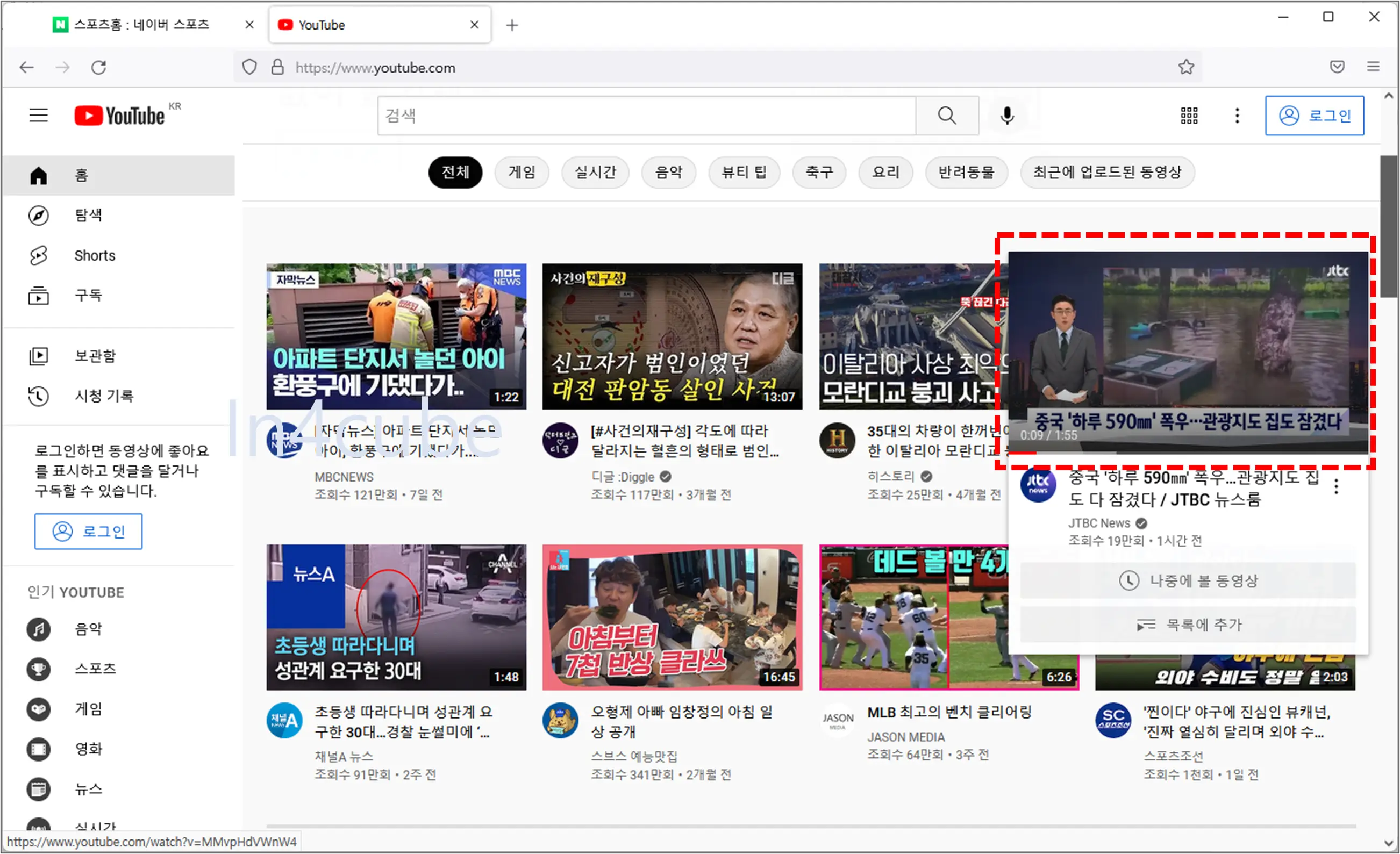The image size is (1400, 854).
Task: Open title MLB 최고의 벤치 클리어링
Action: [x=949, y=712]
